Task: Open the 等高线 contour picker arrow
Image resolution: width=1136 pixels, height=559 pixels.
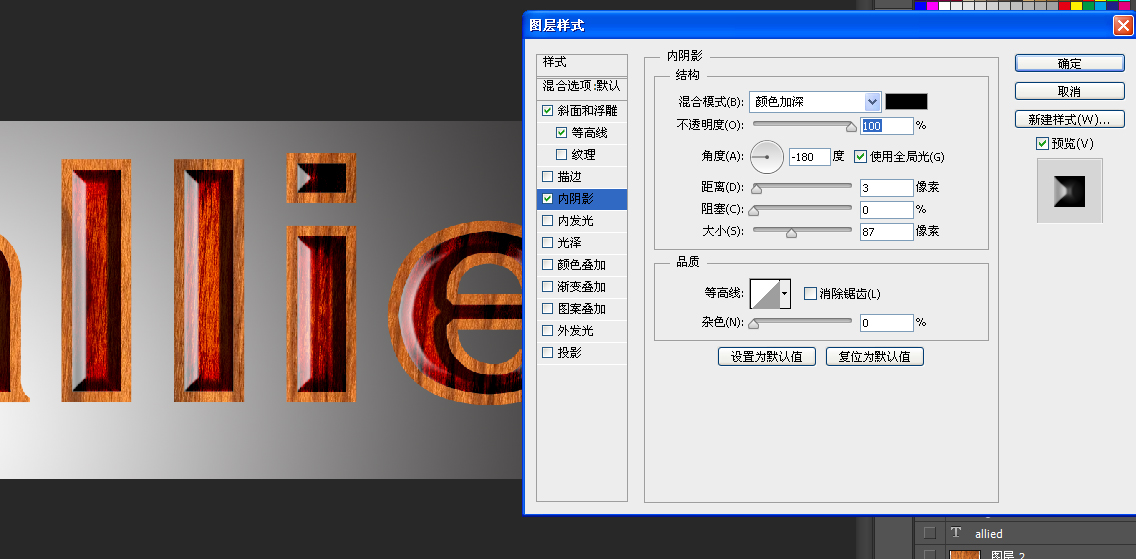Action: [x=785, y=294]
